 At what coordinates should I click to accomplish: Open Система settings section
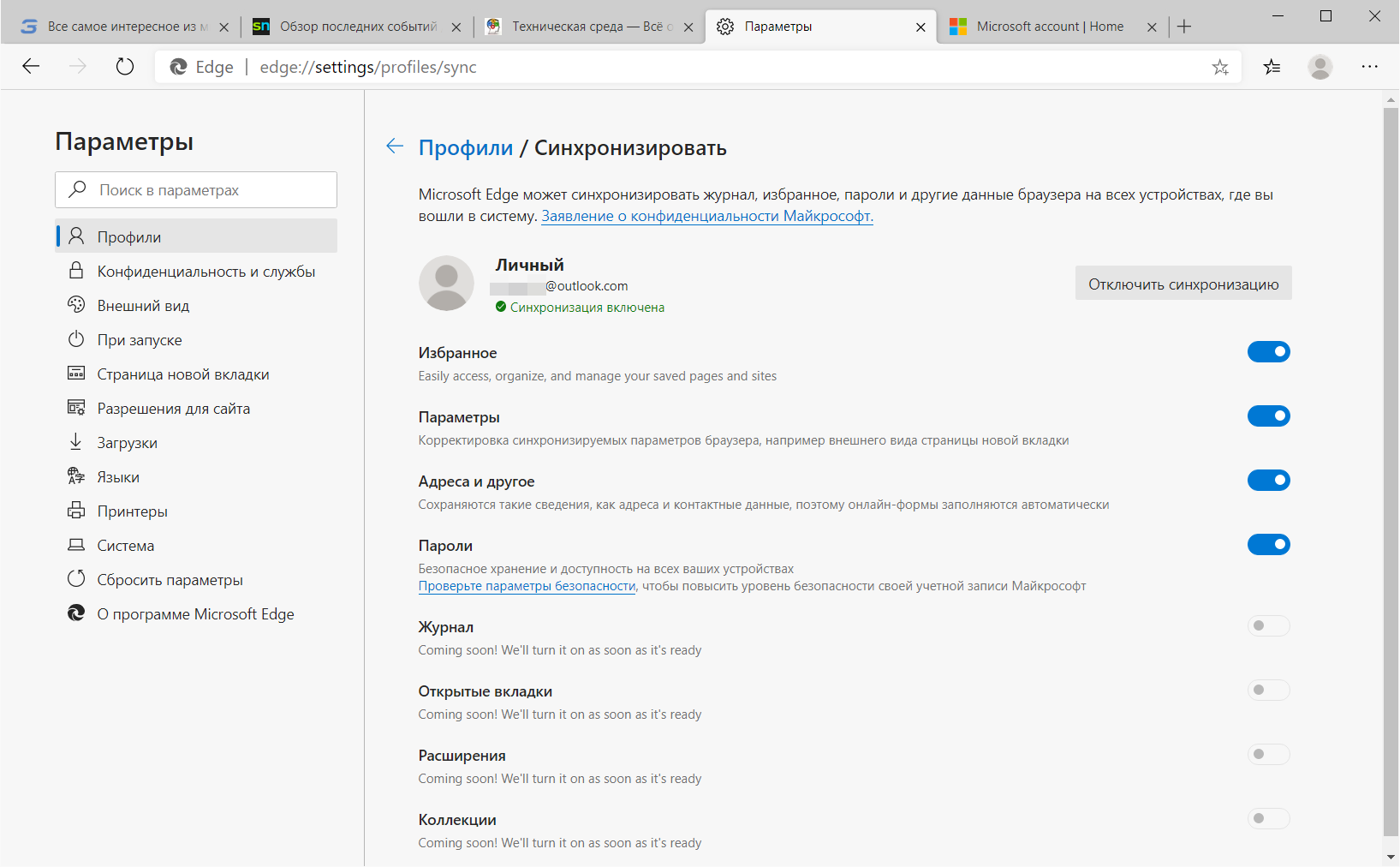point(196,545)
